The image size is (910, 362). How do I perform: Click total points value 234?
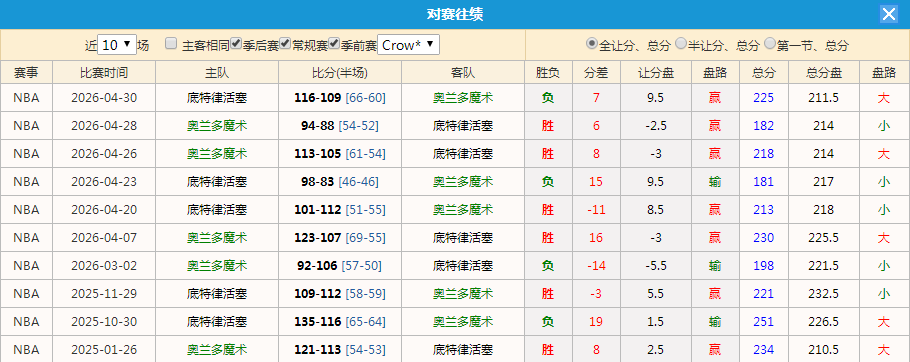[x=764, y=349]
